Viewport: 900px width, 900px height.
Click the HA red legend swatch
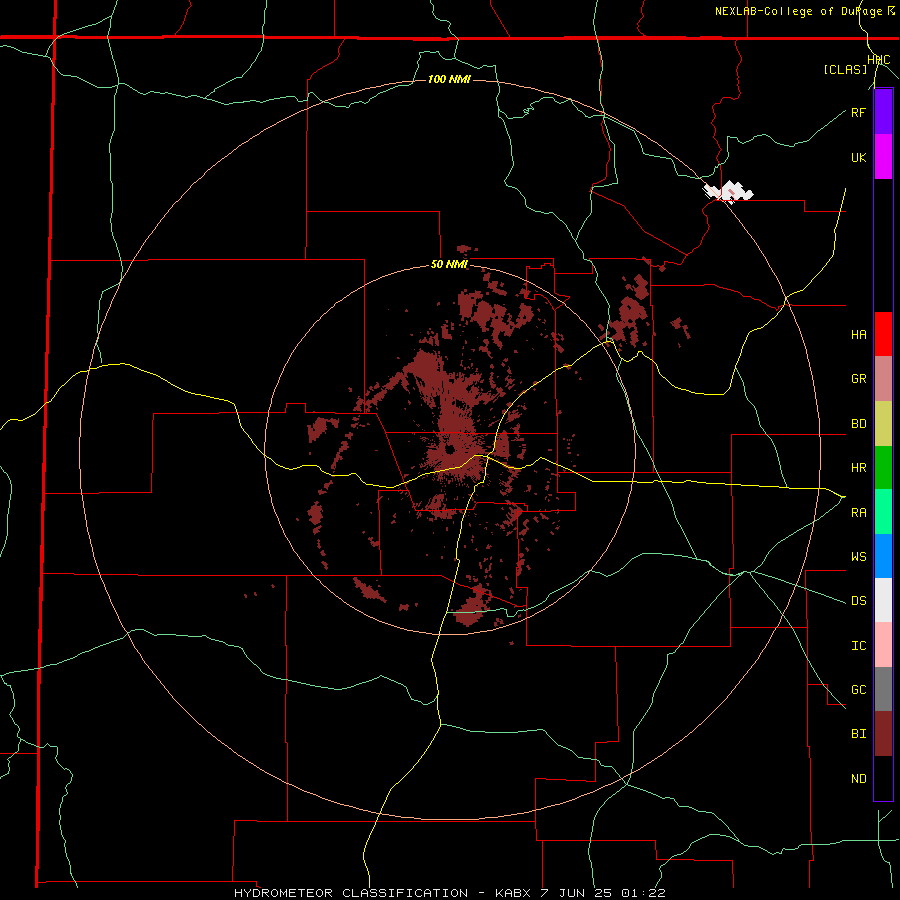click(883, 334)
